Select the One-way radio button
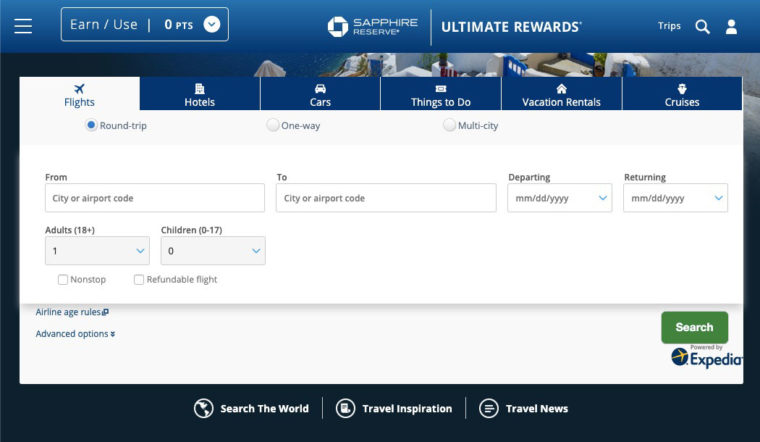 pos(273,125)
